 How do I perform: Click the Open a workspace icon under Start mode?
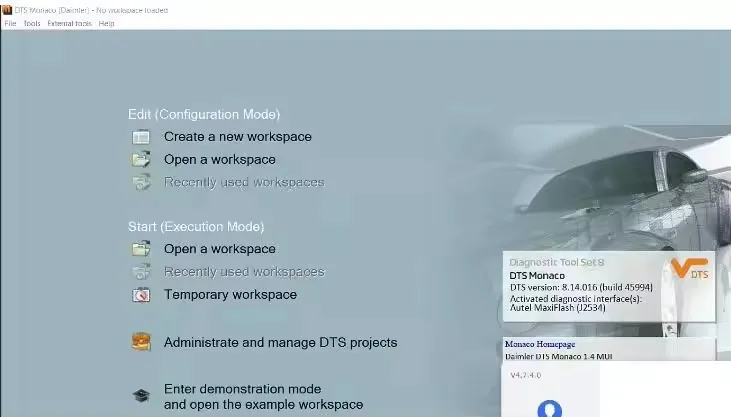tap(141, 249)
